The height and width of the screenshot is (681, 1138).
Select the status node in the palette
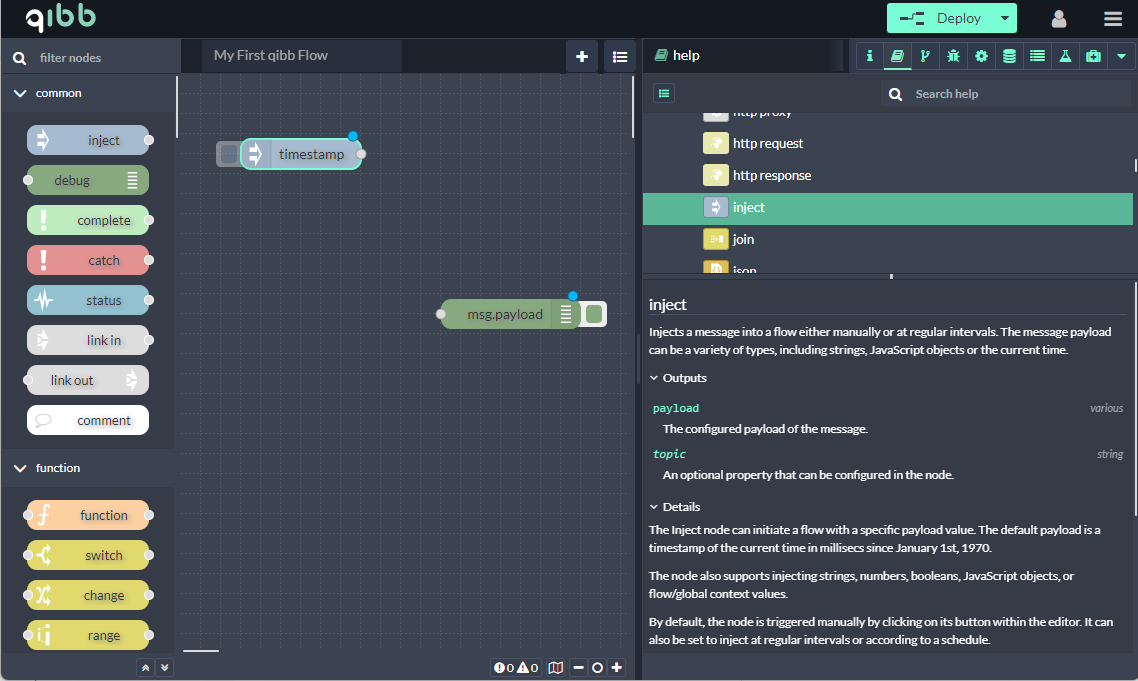(88, 300)
